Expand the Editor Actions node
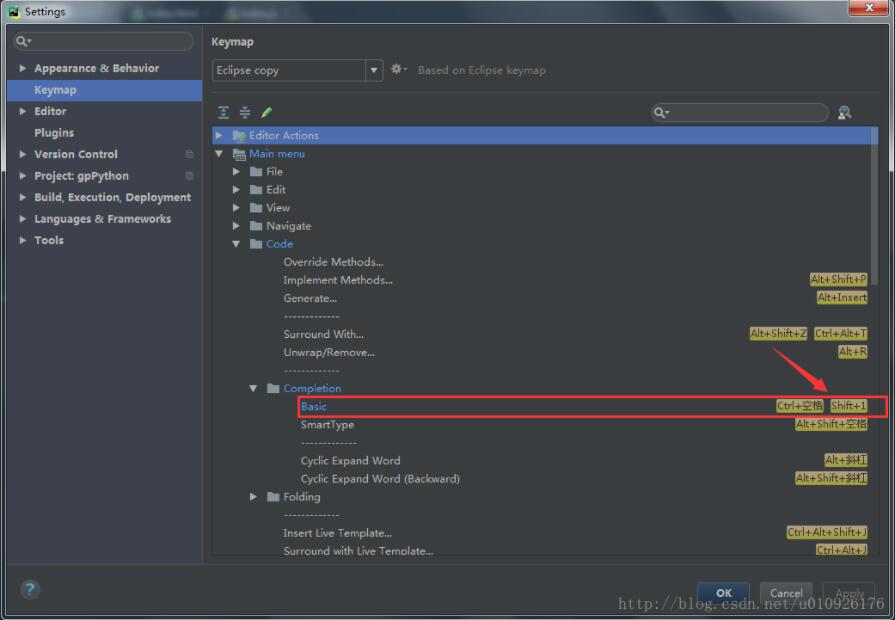This screenshot has height=620, width=895. coord(219,135)
